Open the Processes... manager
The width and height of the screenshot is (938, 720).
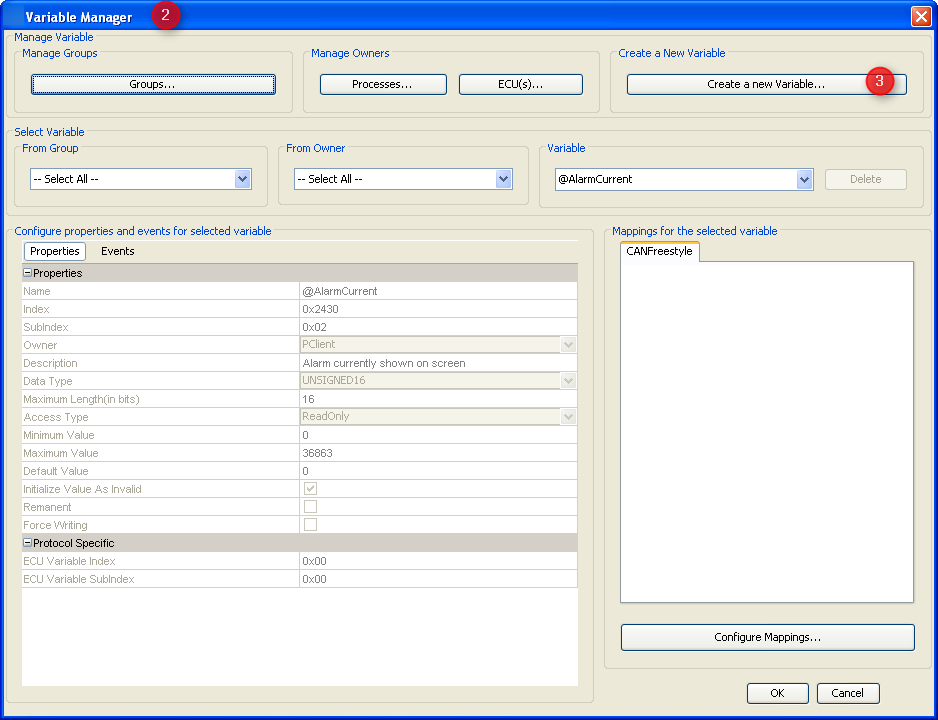pos(383,84)
